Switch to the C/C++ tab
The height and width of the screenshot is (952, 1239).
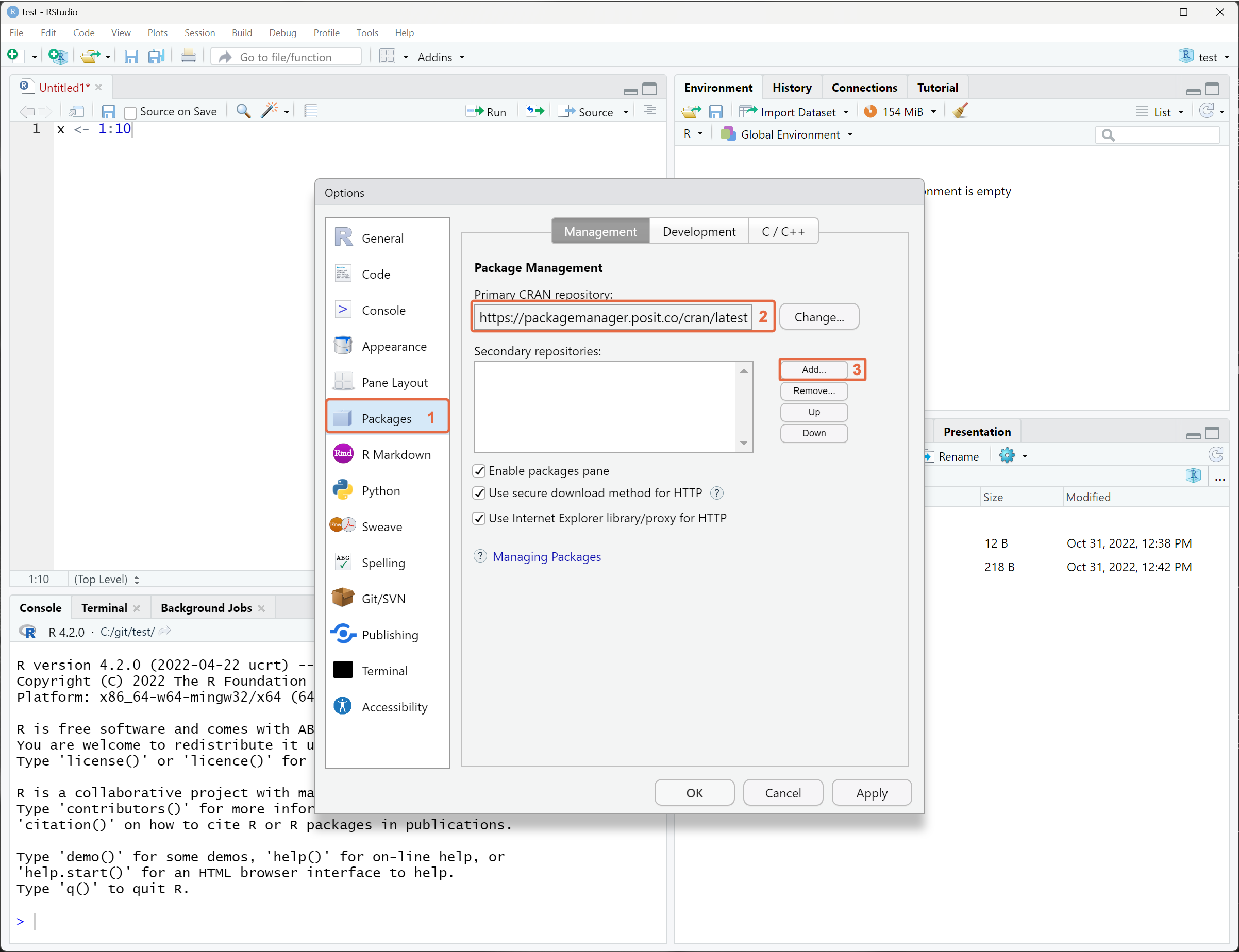pyautogui.click(x=783, y=231)
